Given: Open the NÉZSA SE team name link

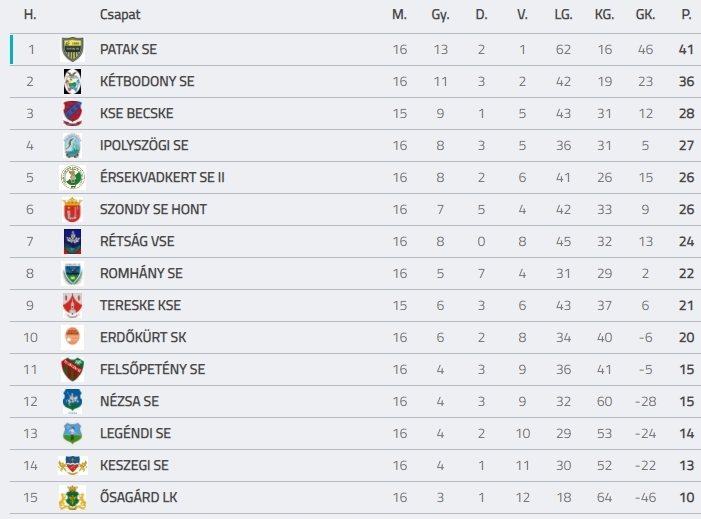Looking at the screenshot, I should tap(129, 401).
